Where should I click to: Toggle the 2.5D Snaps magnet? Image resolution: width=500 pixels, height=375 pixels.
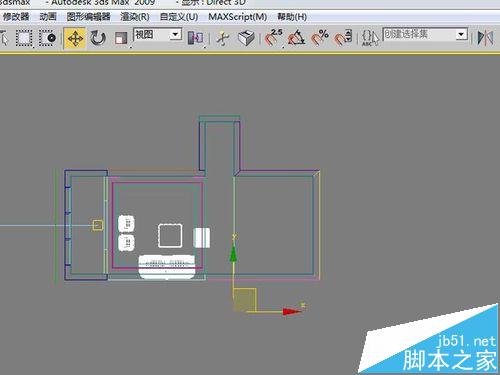coord(273,38)
